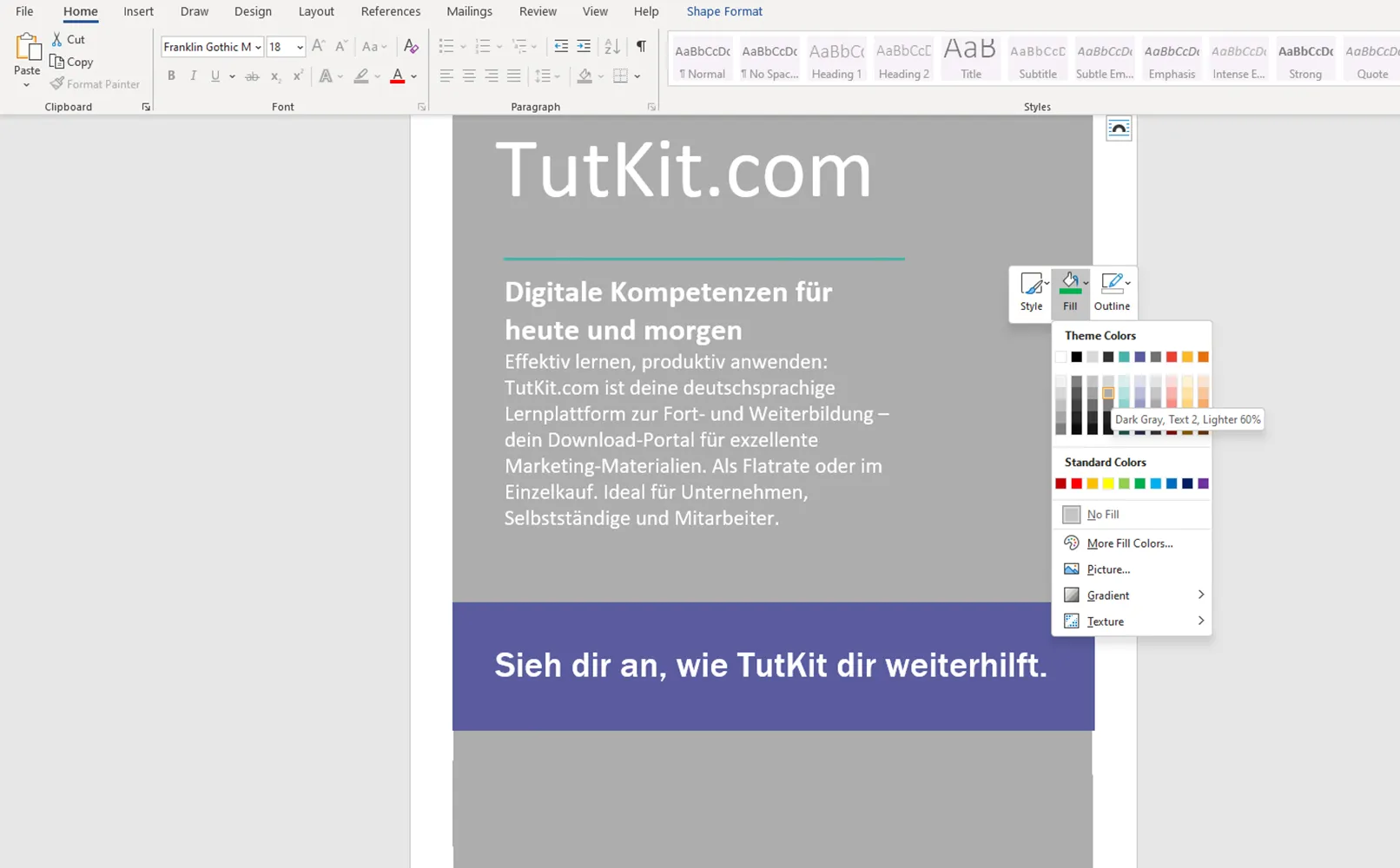Increase font size with the grow font icon
1400x868 pixels.
click(318, 46)
